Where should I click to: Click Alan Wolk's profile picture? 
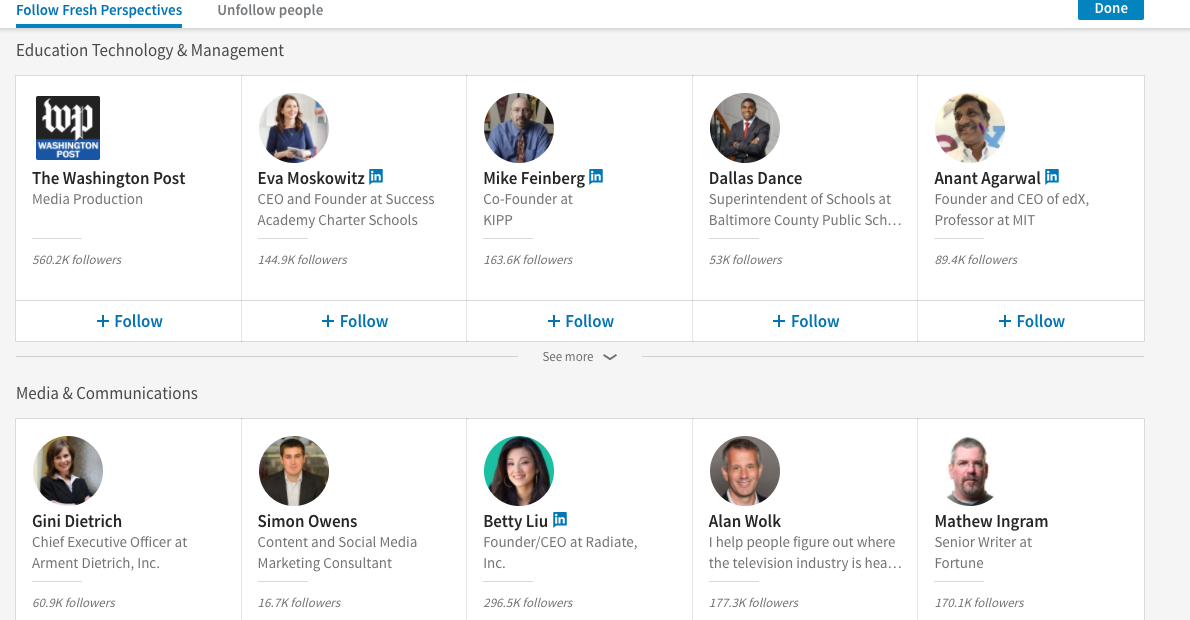tap(744, 471)
